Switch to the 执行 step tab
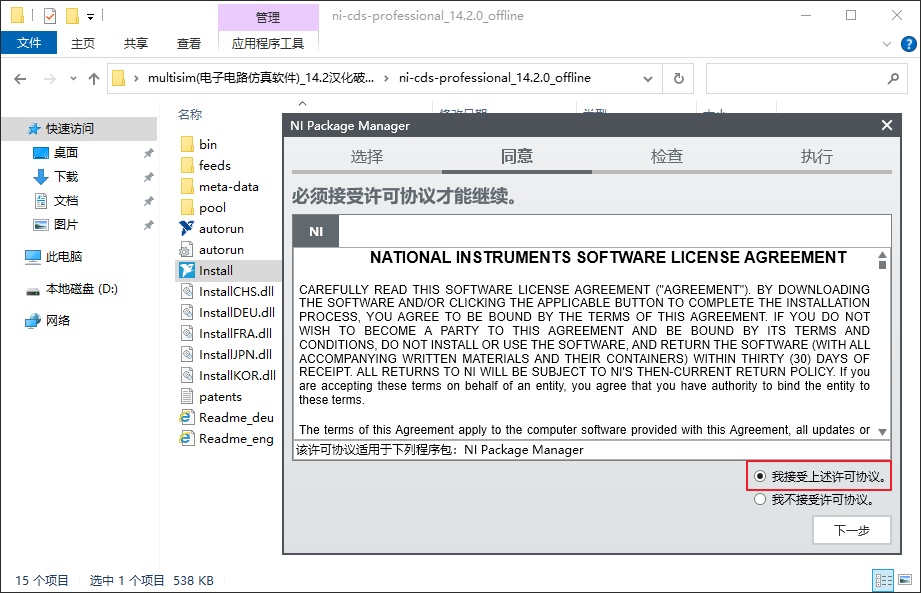The height and width of the screenshot is (593, 921). pyautogui.click(x=816, y=156)
